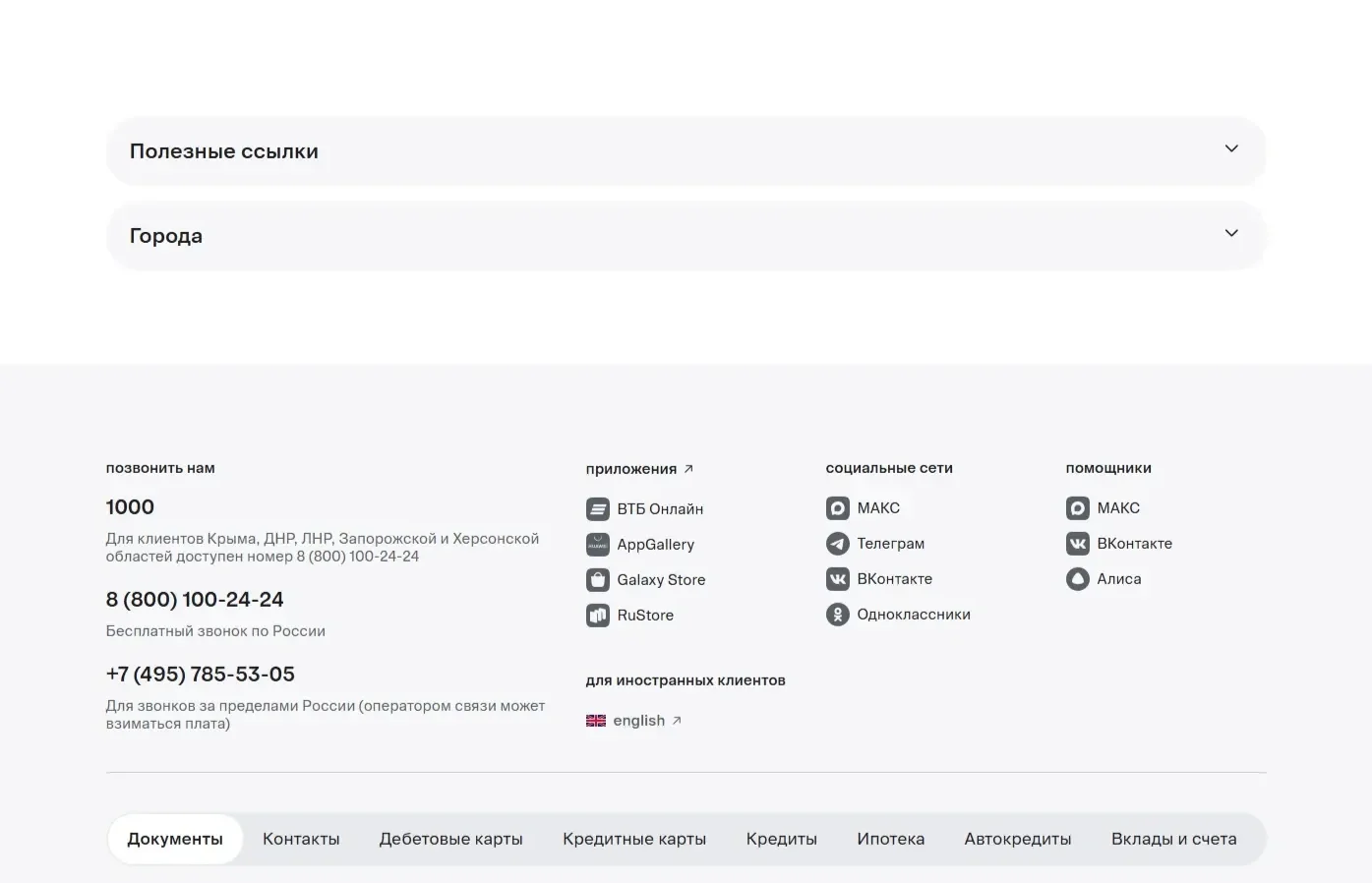This screenshot has height=883, width=1372.
Task: Click the Одноклассники icon
Action: tap(838, 615)
